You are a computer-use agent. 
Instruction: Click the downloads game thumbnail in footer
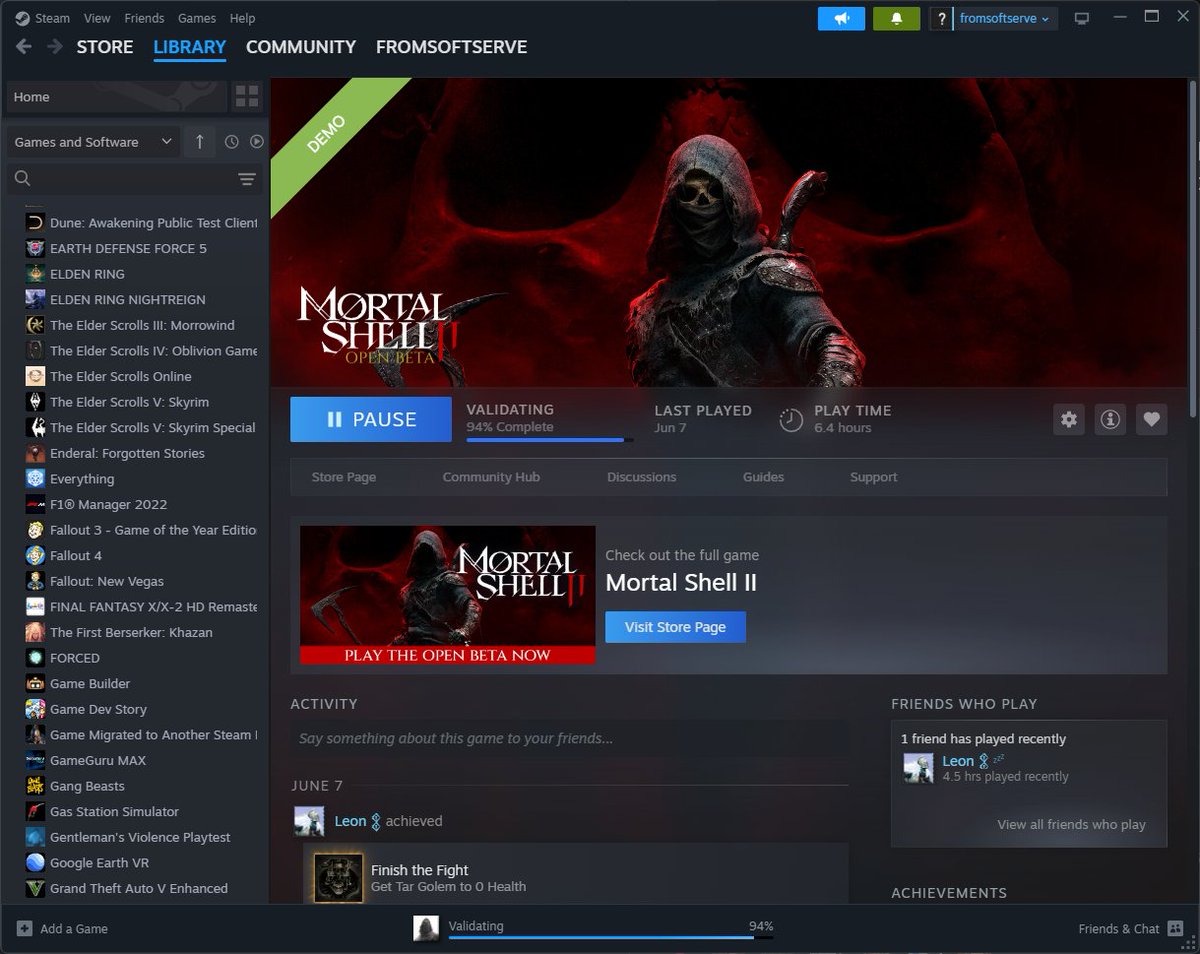[x=426, y=928]
